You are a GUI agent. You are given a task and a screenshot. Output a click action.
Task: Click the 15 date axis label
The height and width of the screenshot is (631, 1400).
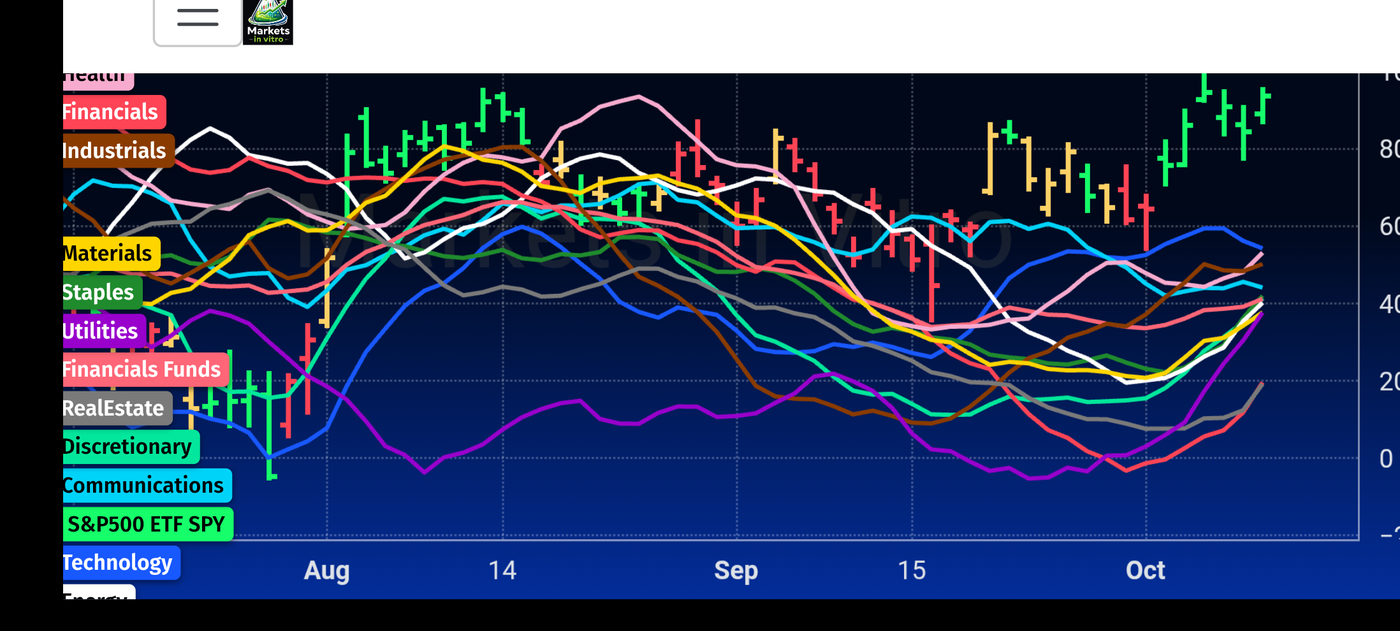[x=911, y=571]
